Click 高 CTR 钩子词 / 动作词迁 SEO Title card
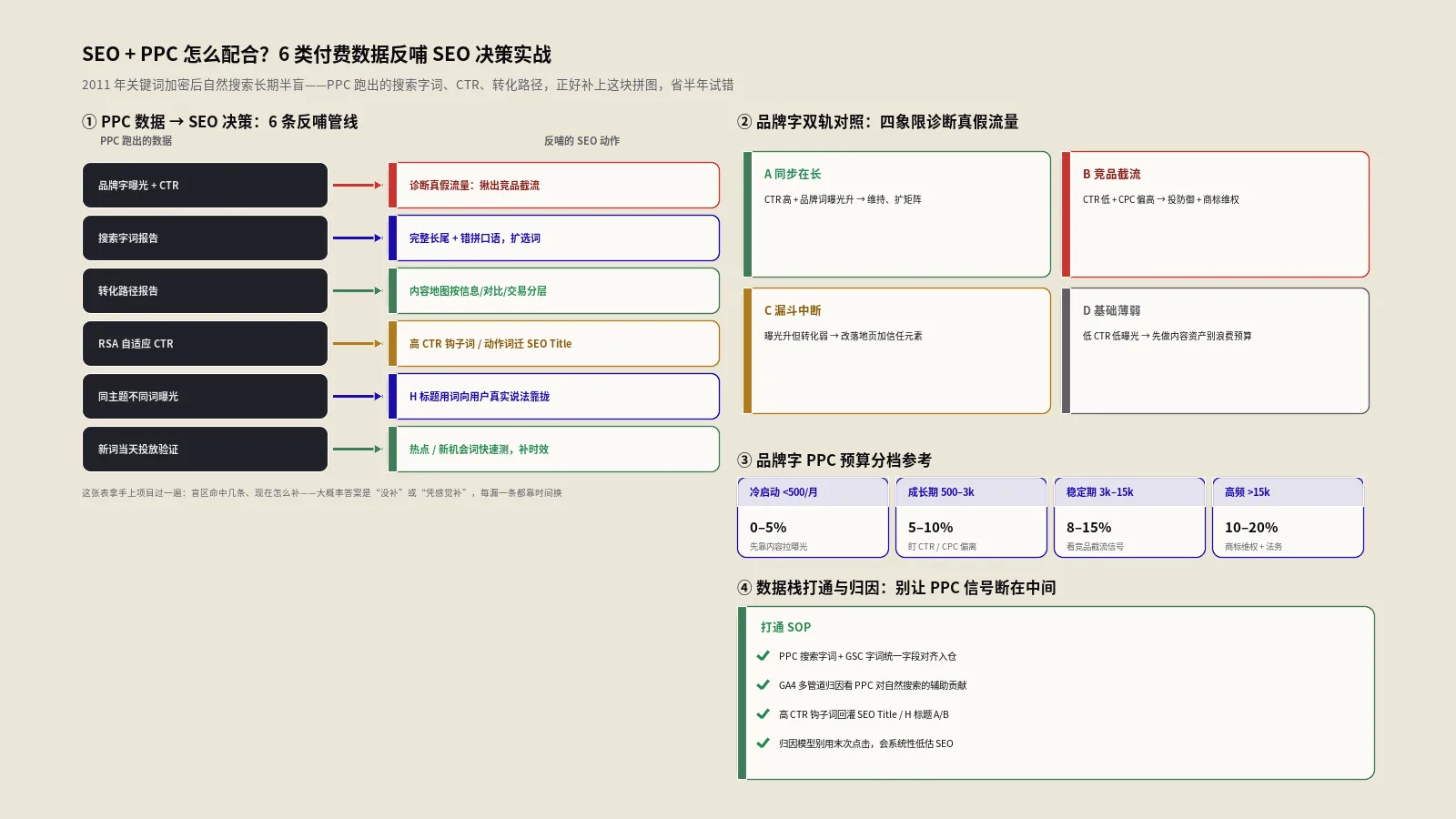Image resolution: width=1456 pixels, height=819 pixels. point(554,343)
